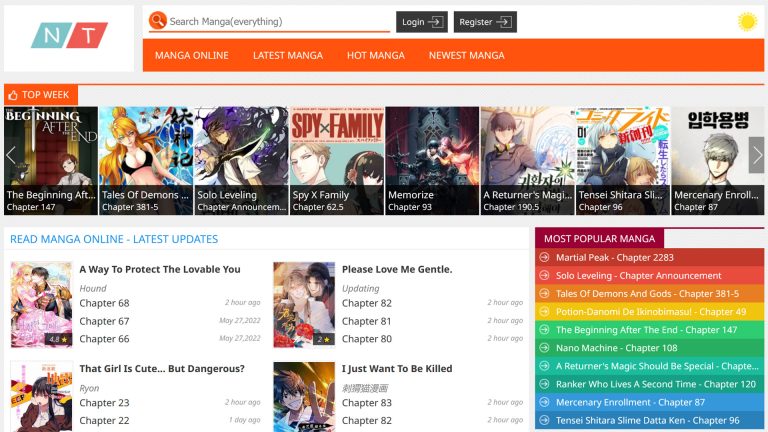
Task: Open Potion-Danomi De Ikinobimasu! Chapter 49
Action: coord(651,312)
